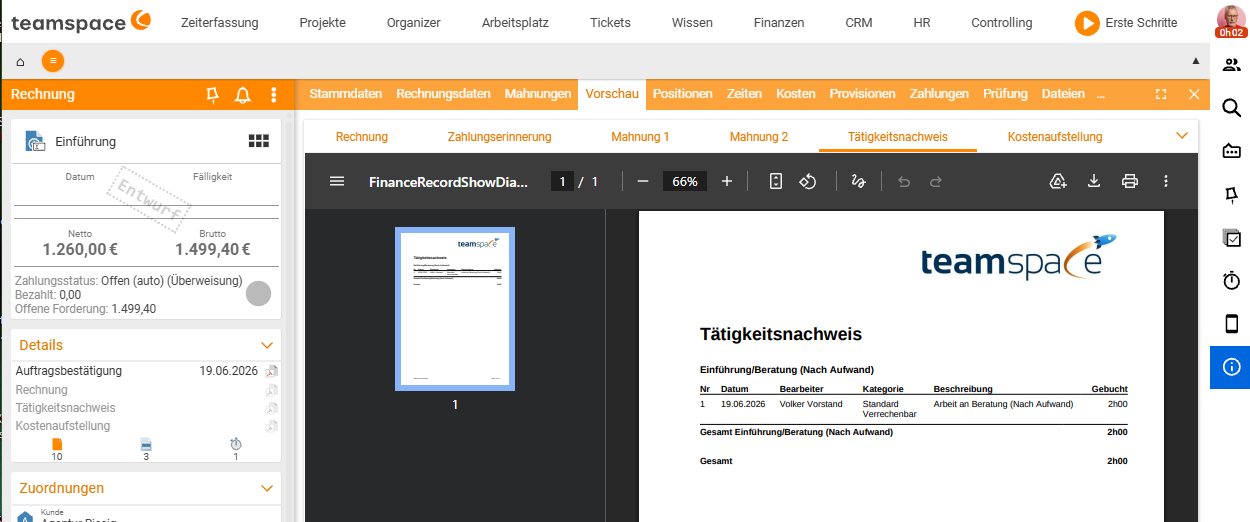Viewport: 1250px width, 522px height.
Task: Open the stopwatch icon in right sidebar
Action: 1231,281
